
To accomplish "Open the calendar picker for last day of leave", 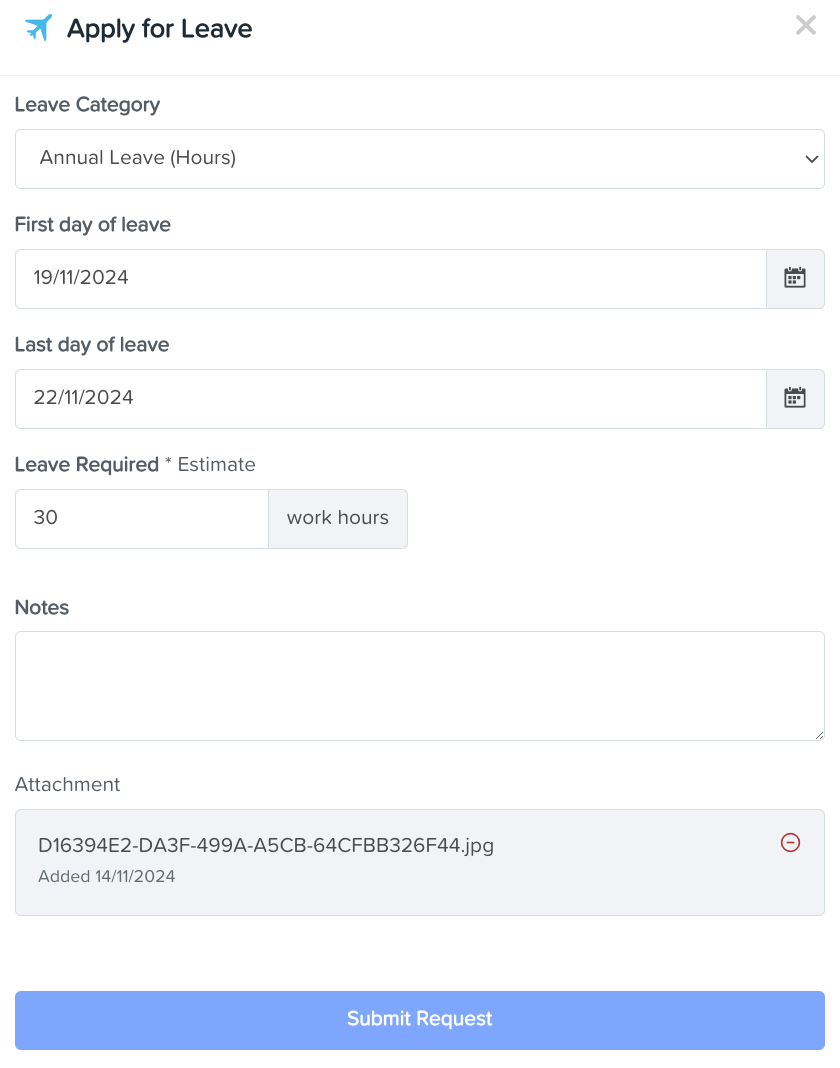I will click(795, 397).
